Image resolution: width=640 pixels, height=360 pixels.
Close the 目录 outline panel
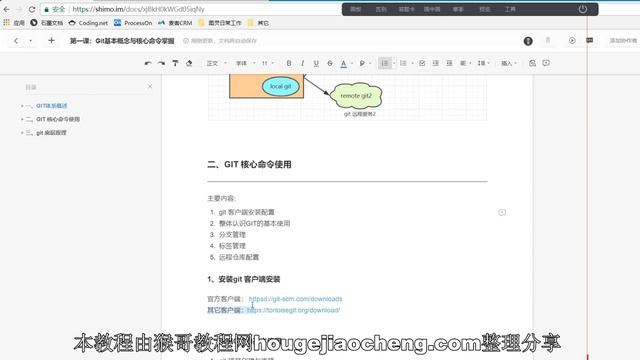click(x=150, y=87)
